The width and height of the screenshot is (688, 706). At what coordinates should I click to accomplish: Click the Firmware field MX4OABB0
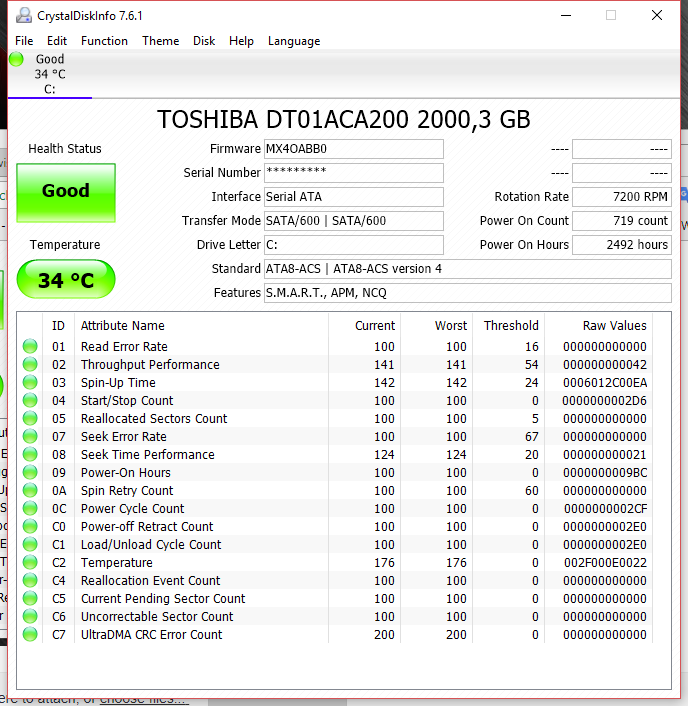tap(353, 149)
